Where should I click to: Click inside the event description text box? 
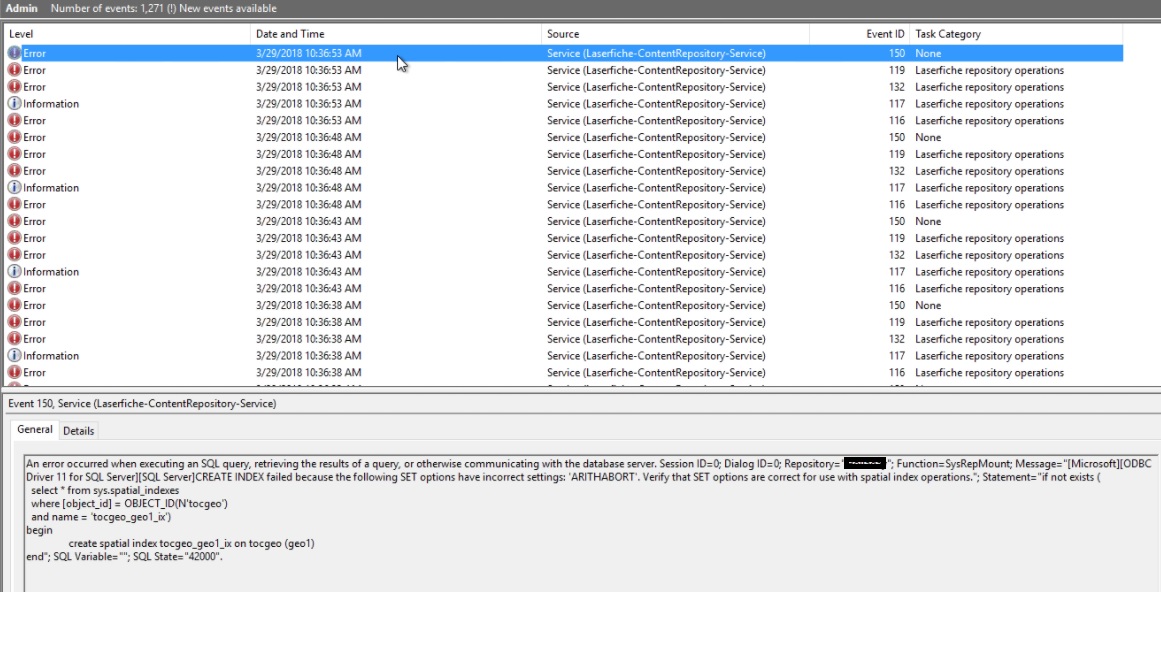pyautogui.click(x=591, y=523)
